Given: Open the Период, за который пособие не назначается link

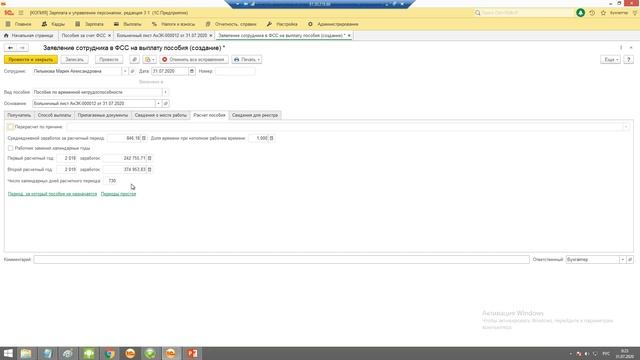Looking at the screenshot, I should (x=53, y=194).
